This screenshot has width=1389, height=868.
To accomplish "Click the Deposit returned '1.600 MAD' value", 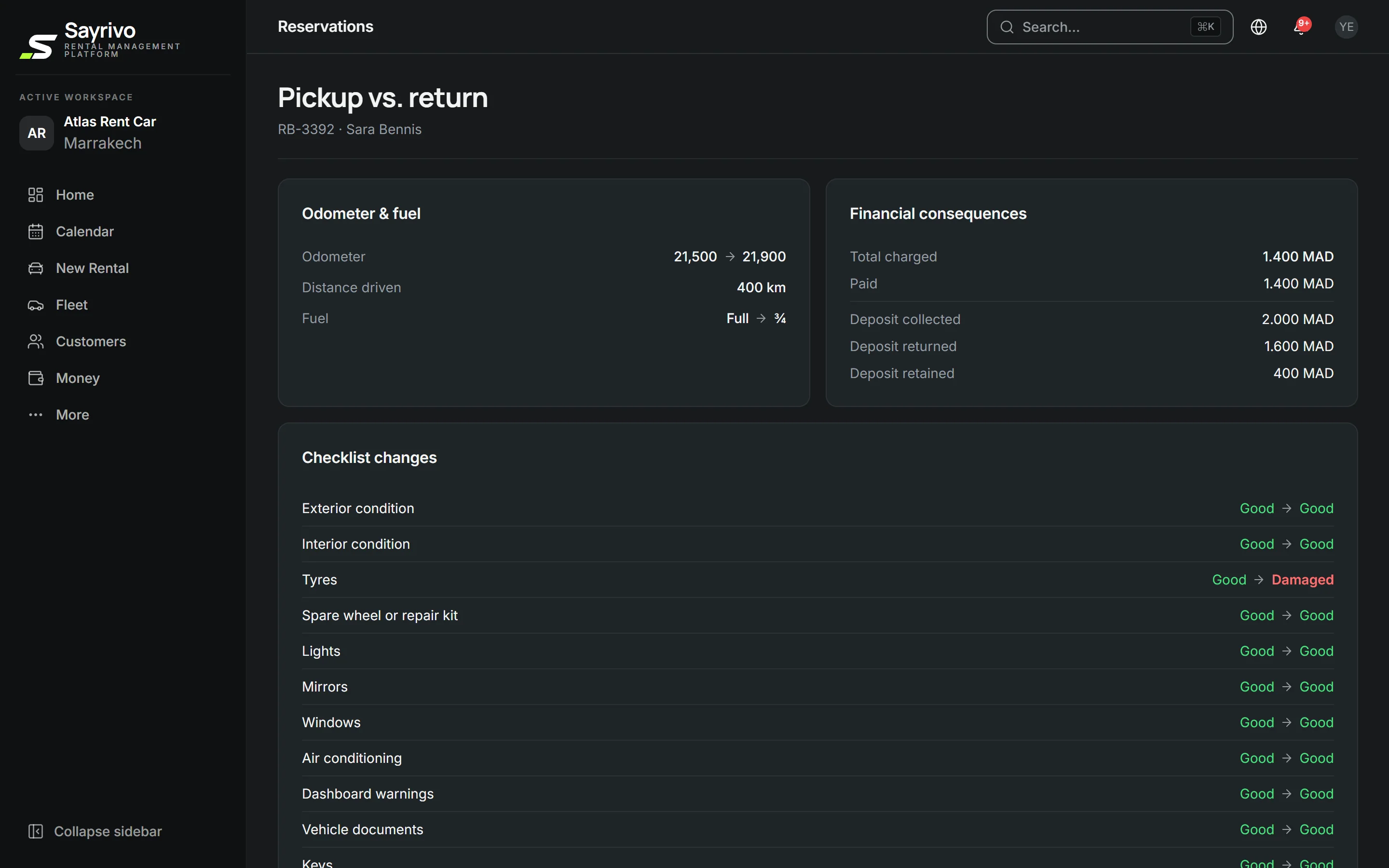I will [1298, 346].
